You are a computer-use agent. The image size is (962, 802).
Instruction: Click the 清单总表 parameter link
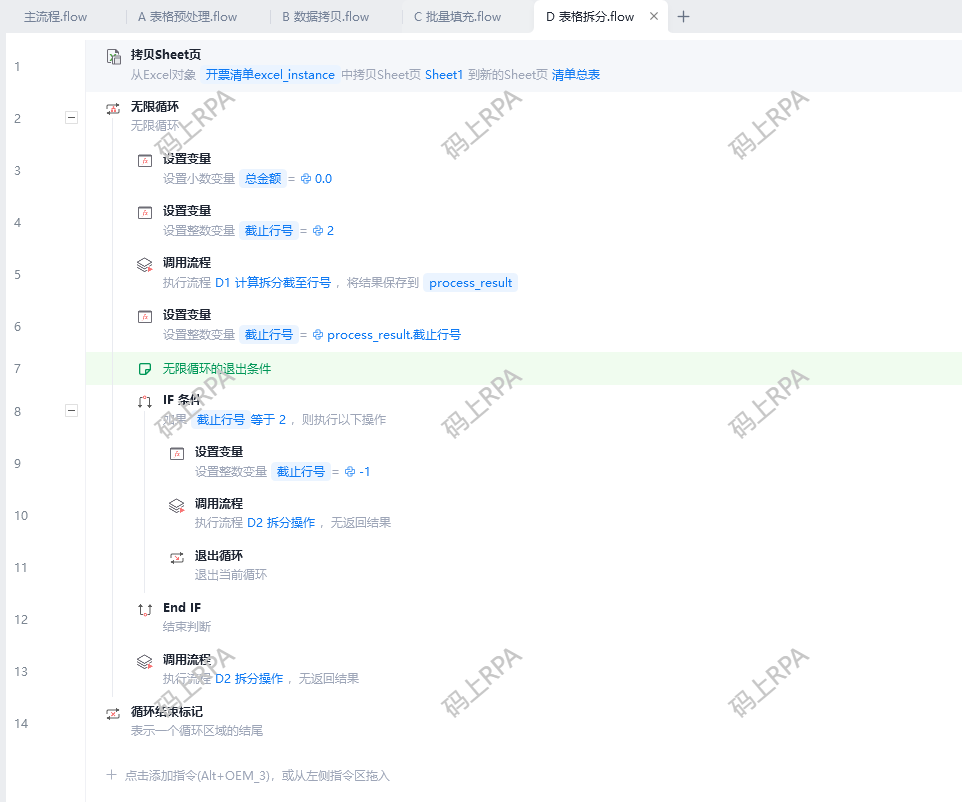click(575, 75)
